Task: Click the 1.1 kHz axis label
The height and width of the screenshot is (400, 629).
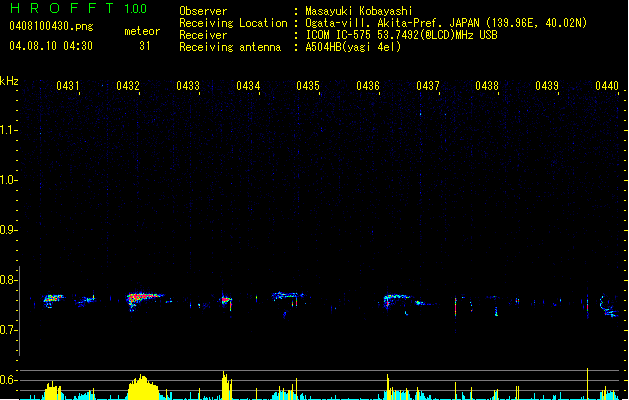Action: [x=8, y=130]
